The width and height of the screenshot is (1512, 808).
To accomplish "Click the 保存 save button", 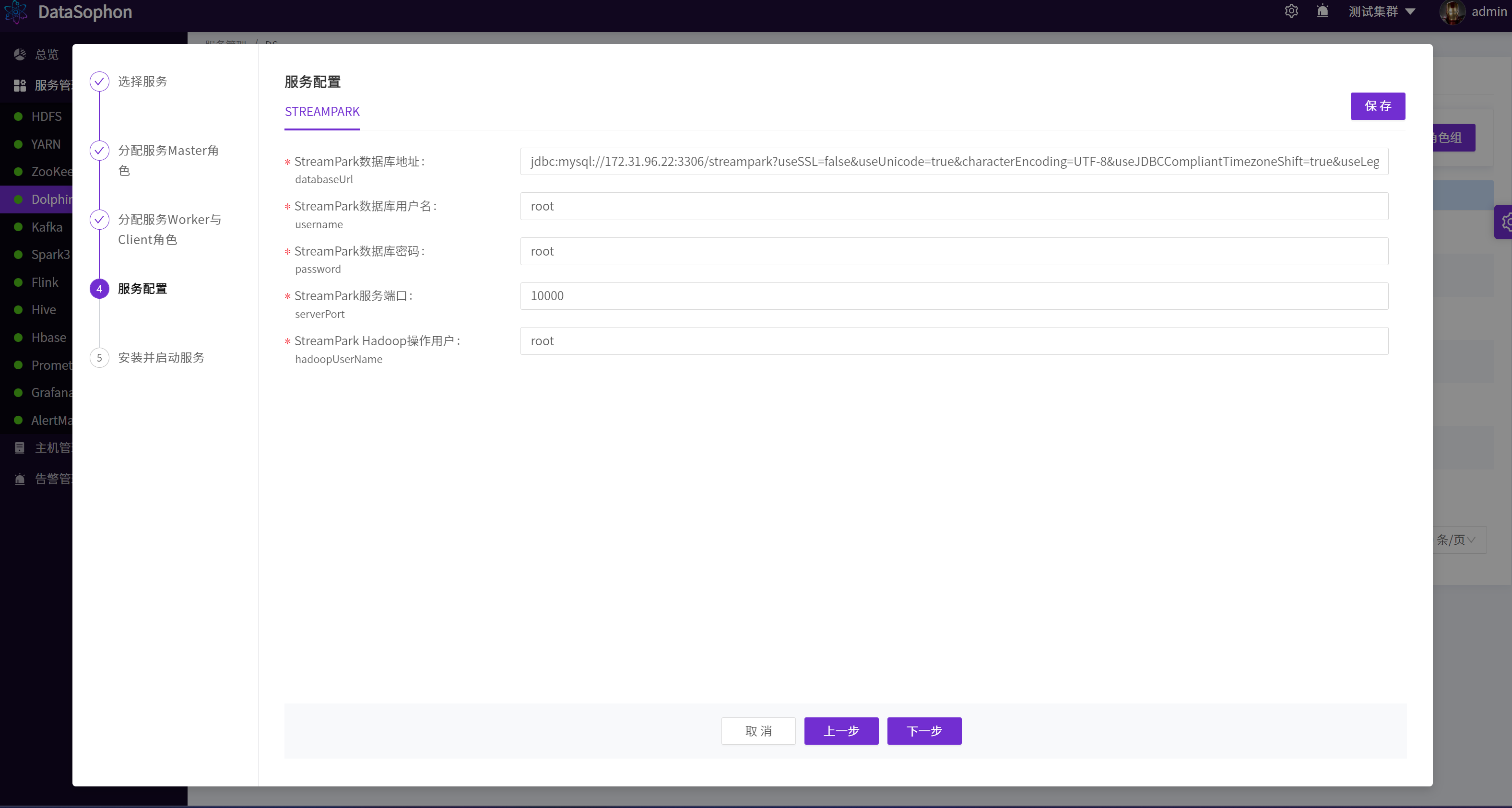I will pyautogui.click(x=1378, y=105).
